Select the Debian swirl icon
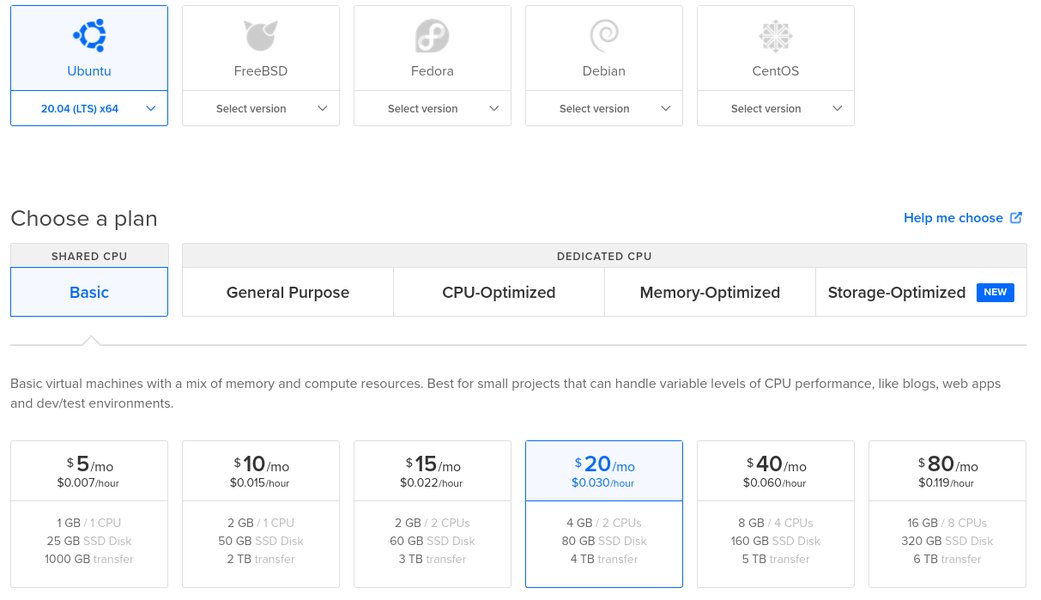This screenshot has height=600, width=1041. (604, 36)
